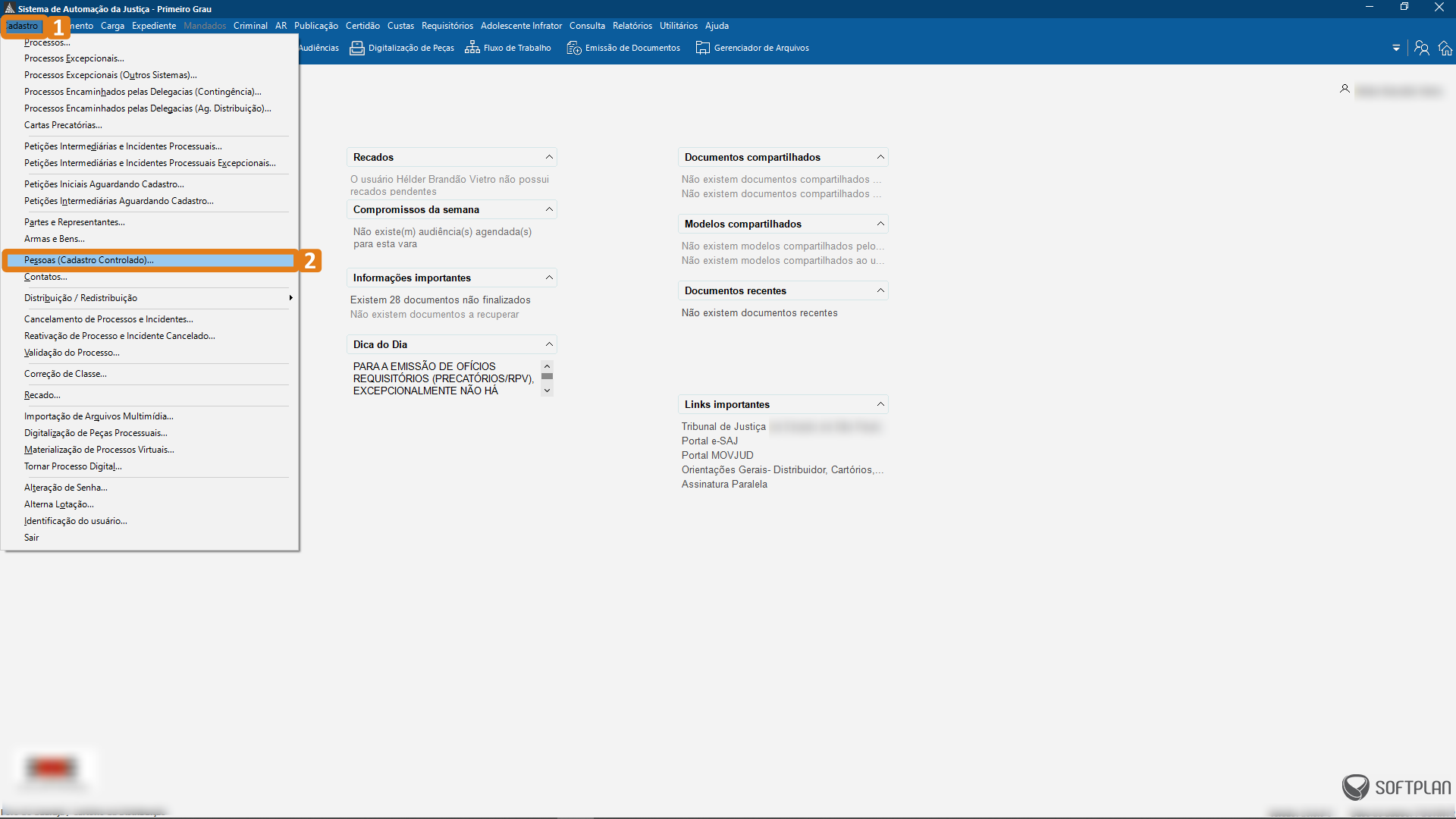
Task: Open Petições Intermediárias e Incidentes Processuais Excepcionais
Action: click(150, 163)
